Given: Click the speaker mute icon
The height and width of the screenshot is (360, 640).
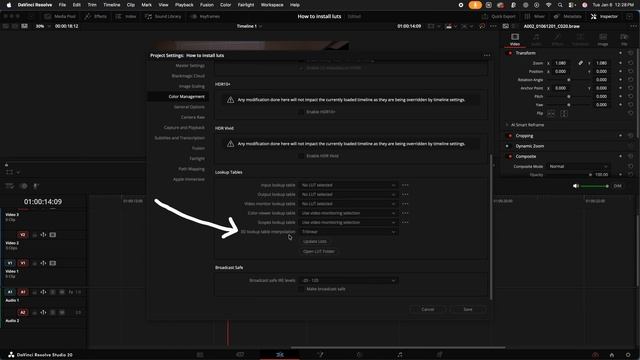Looking at the screenshot, I should [576, 186].
